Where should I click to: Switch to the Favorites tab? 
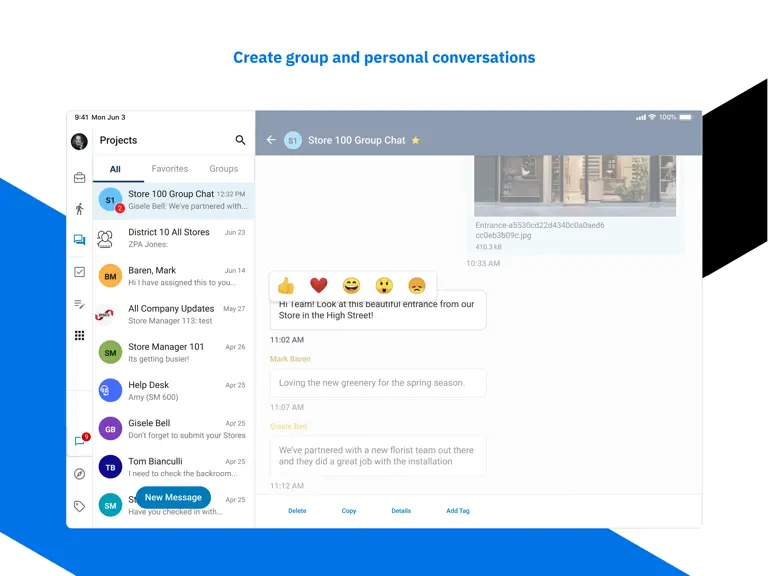169,169
